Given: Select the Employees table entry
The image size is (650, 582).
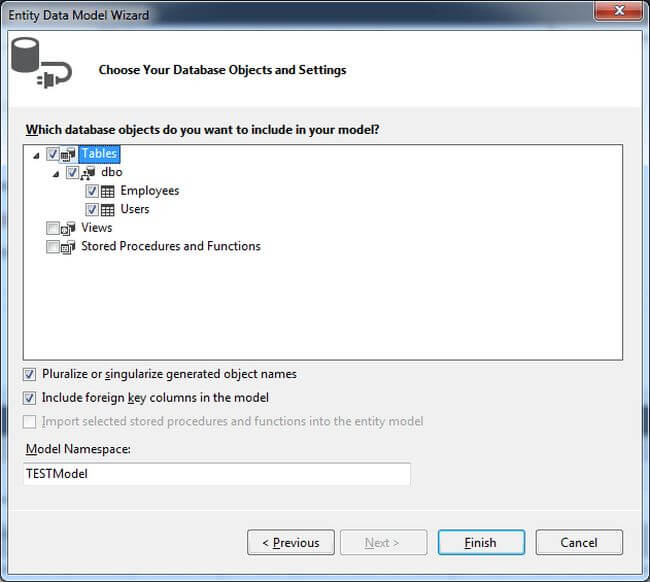Looking at the screenshot, I should click(150, 191).
